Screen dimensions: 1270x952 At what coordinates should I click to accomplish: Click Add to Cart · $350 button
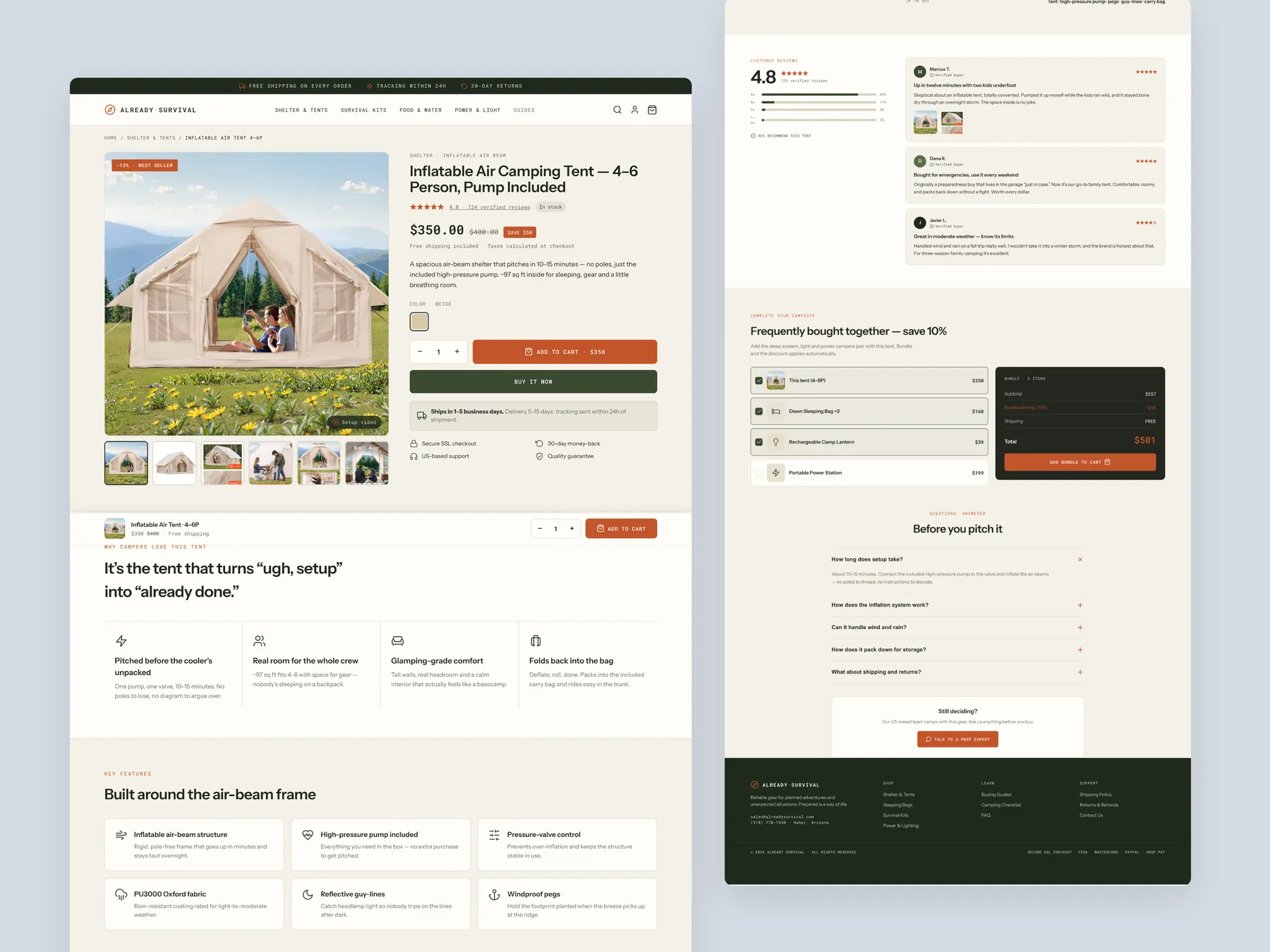pos(564,352)
